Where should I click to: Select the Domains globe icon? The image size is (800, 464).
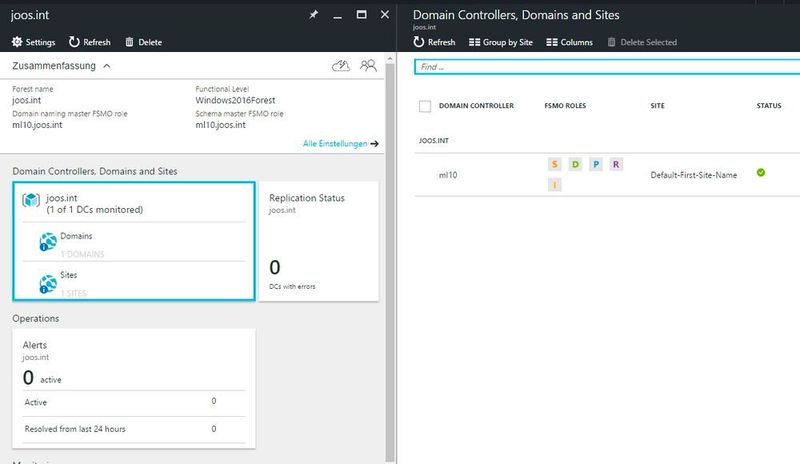pos(48,241)
